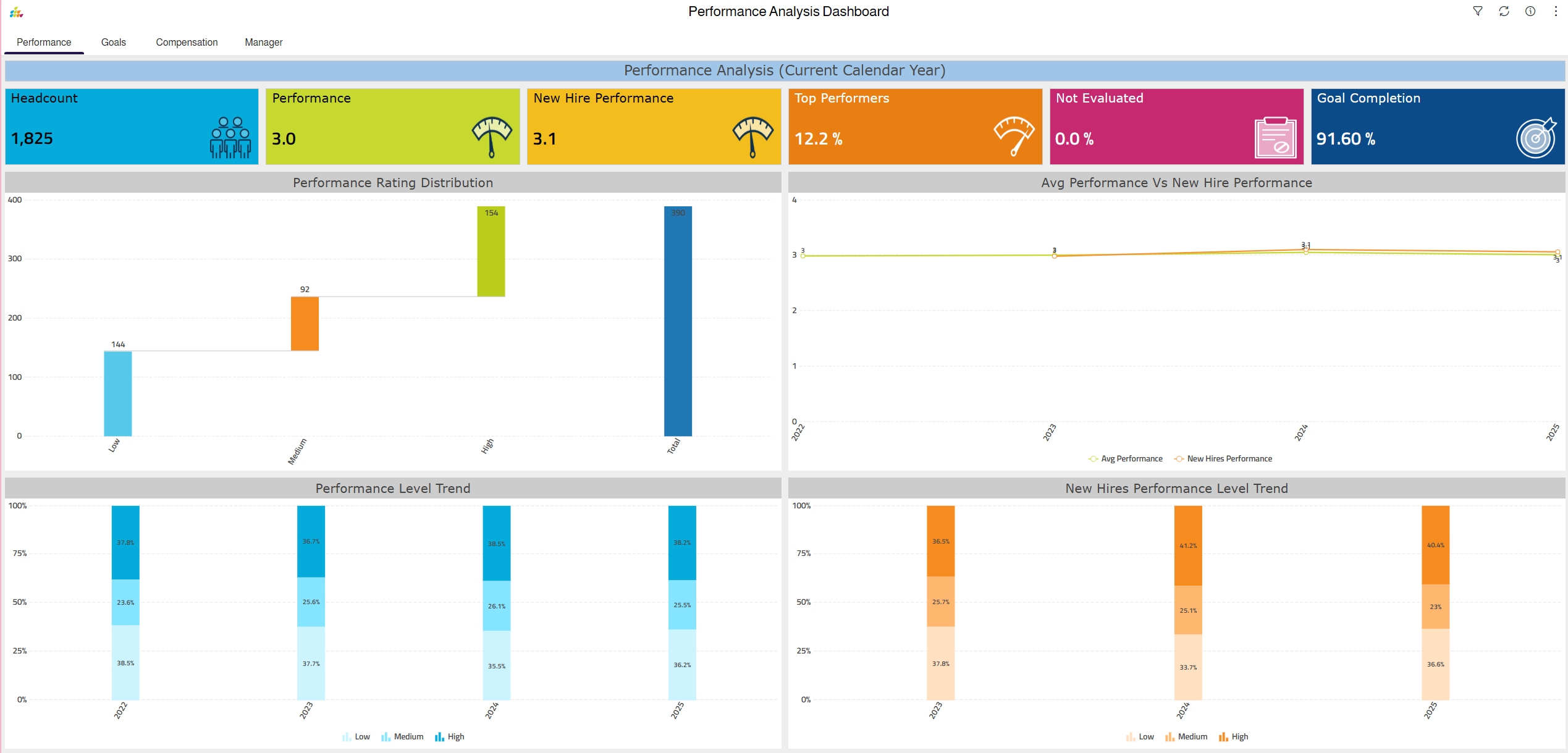This screenshot has height=753, width=1568.
Task: Toggle New Hires Performance legend series
Action: coord(1223,458)
